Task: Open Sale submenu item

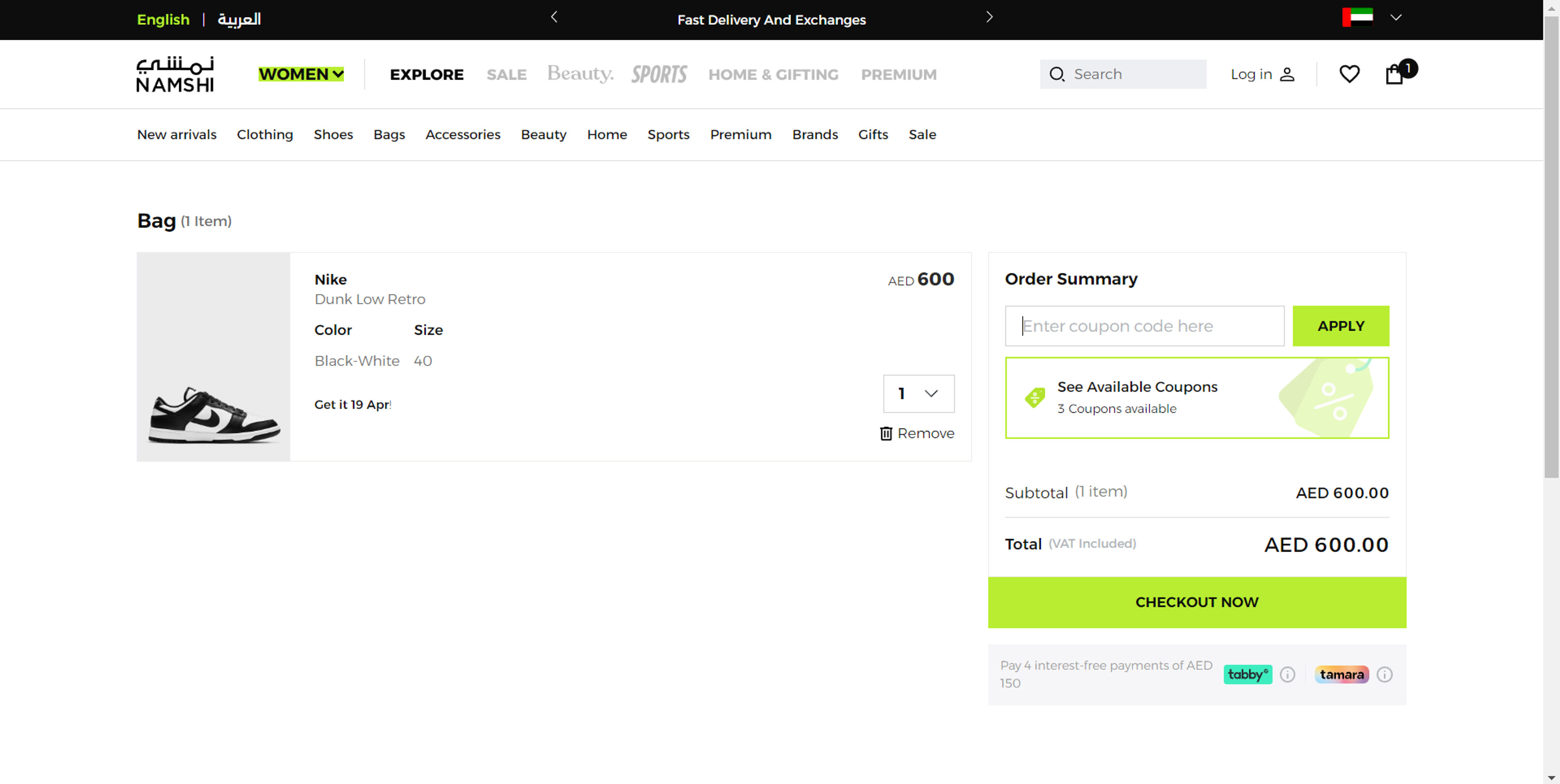Action: 922,134
